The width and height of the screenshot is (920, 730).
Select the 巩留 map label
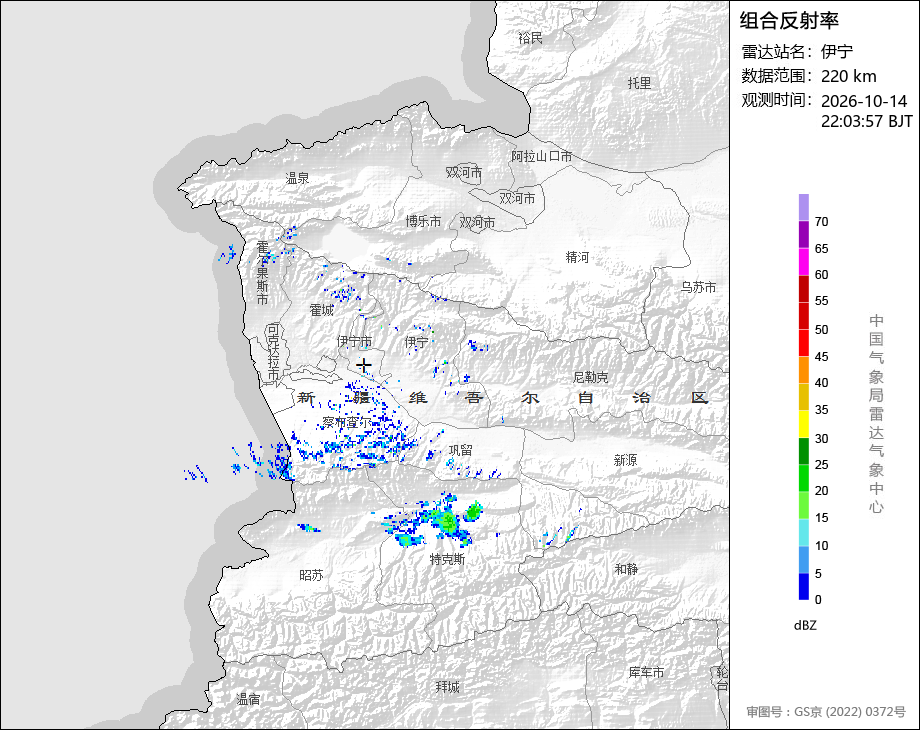pyautogui.click(x=461, y=450)
